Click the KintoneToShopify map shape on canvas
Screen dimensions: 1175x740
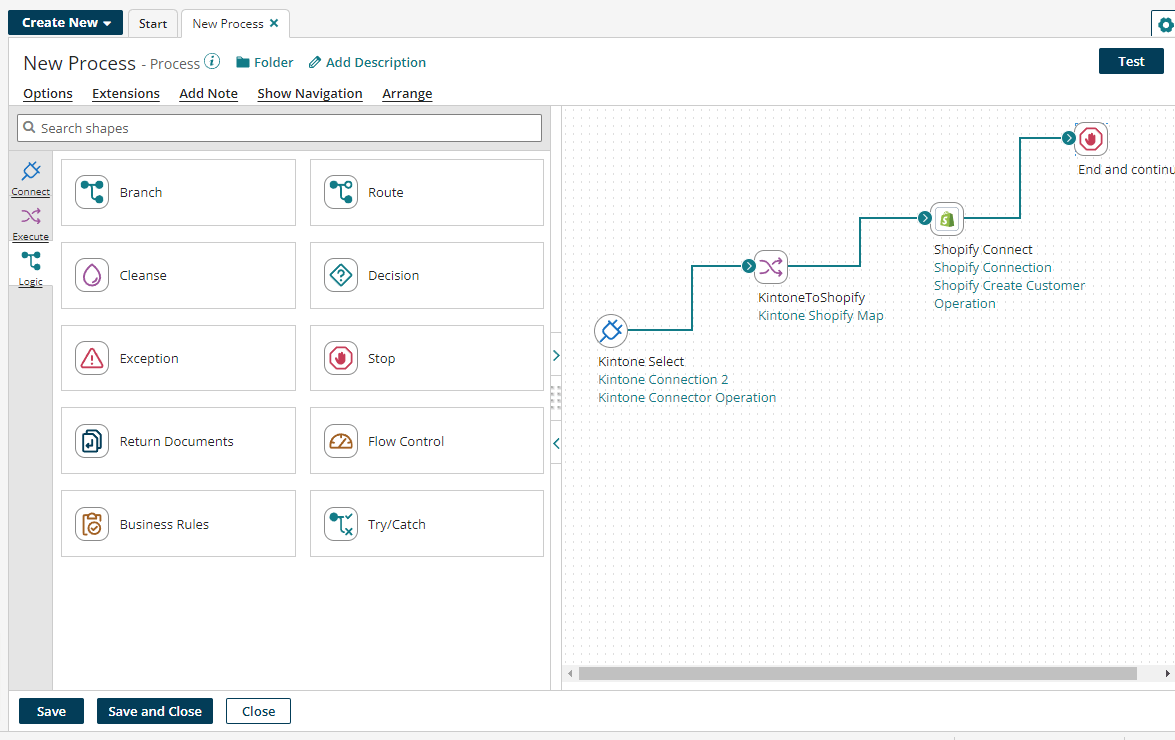[771, 267]
